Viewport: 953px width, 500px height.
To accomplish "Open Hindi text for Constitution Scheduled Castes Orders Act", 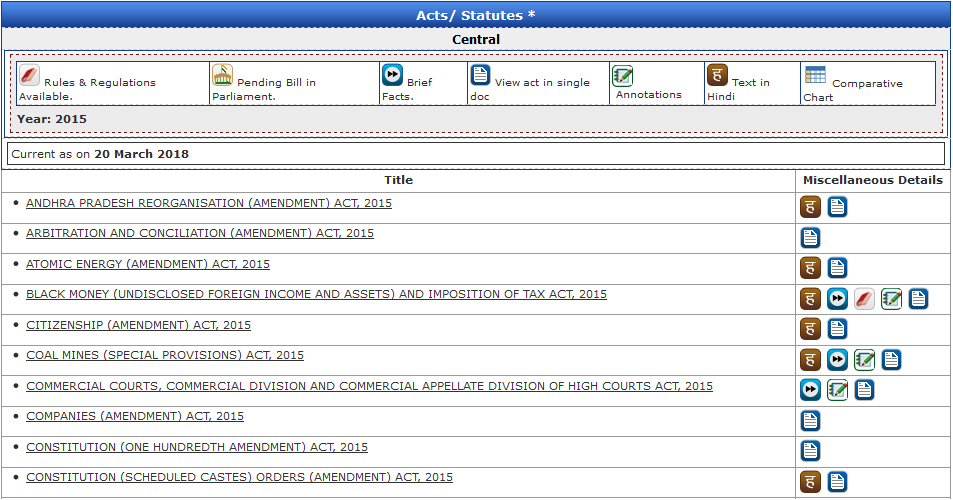I will click(810, 482).
